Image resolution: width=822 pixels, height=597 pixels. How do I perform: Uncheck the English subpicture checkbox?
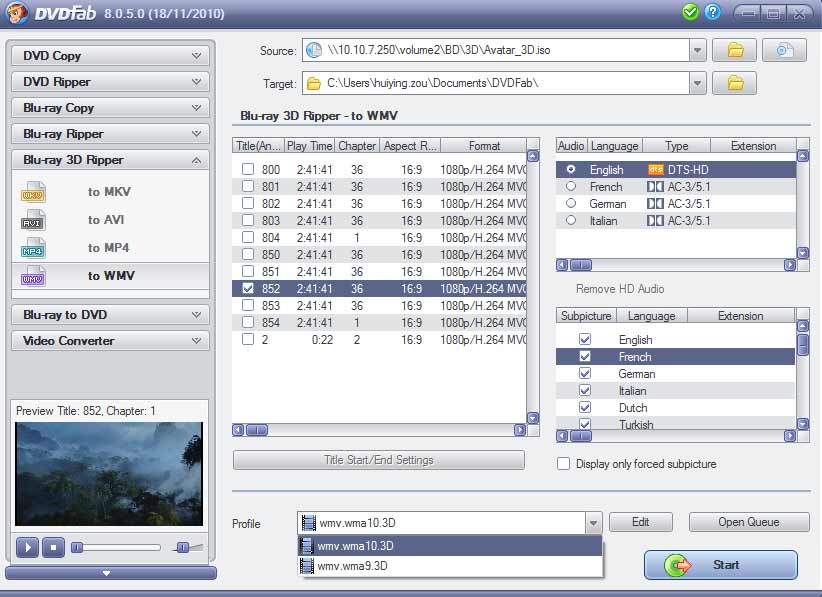(585, 339)
